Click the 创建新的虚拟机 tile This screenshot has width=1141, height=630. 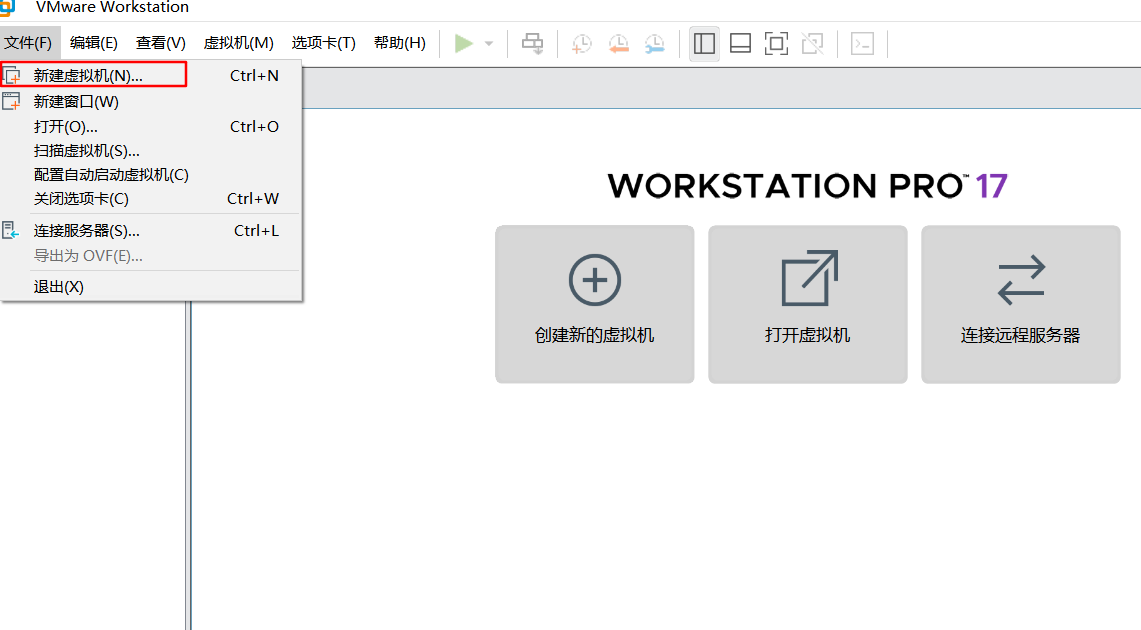pyautogui.click(x=595, y=304)
